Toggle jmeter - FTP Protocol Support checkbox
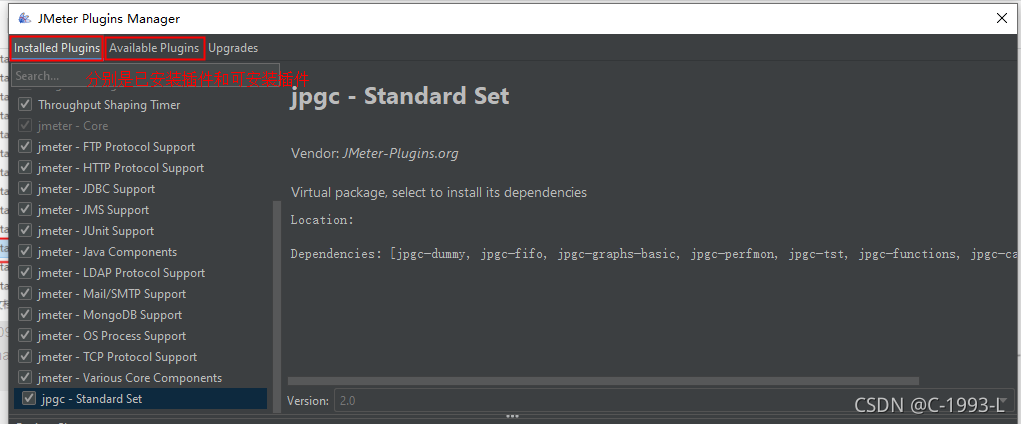The height and width of the screenshot is (424, 1021). click(25, 147)
